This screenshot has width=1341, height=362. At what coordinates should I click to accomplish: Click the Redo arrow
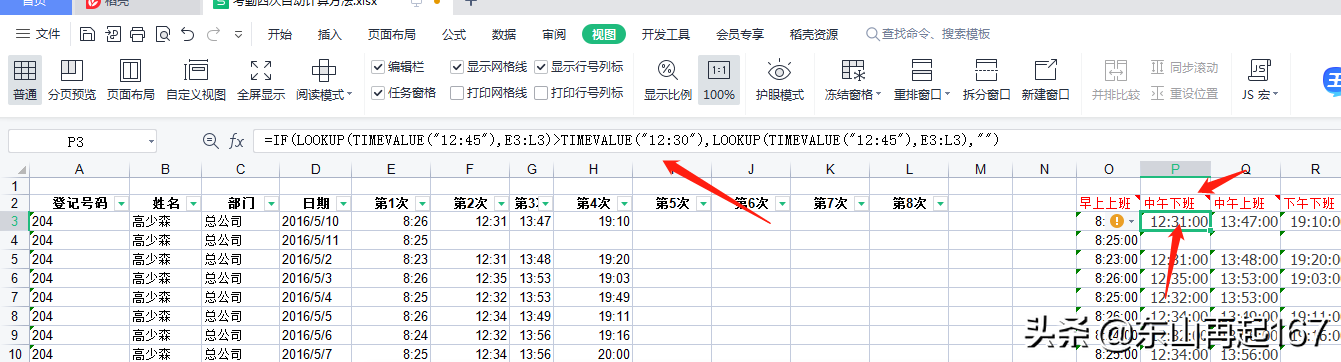coord(213,35)
